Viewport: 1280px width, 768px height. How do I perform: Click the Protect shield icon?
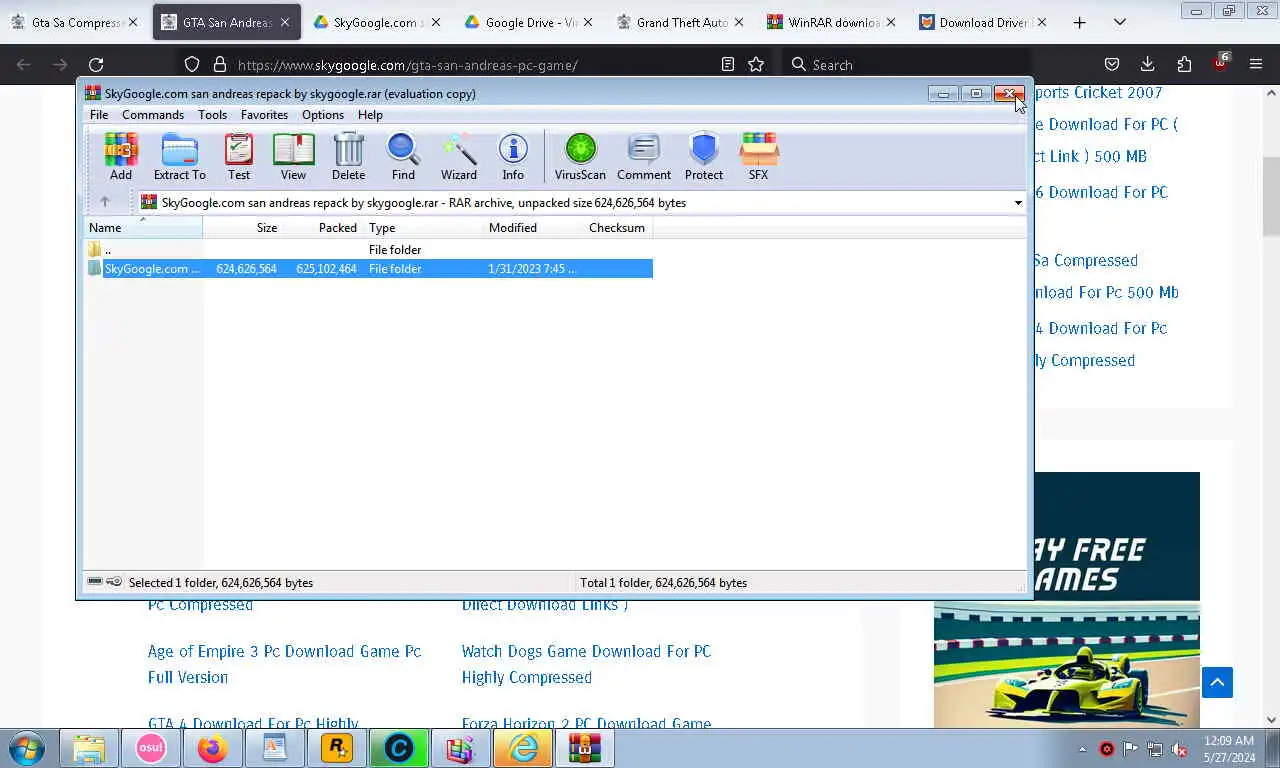pos(704,157)
